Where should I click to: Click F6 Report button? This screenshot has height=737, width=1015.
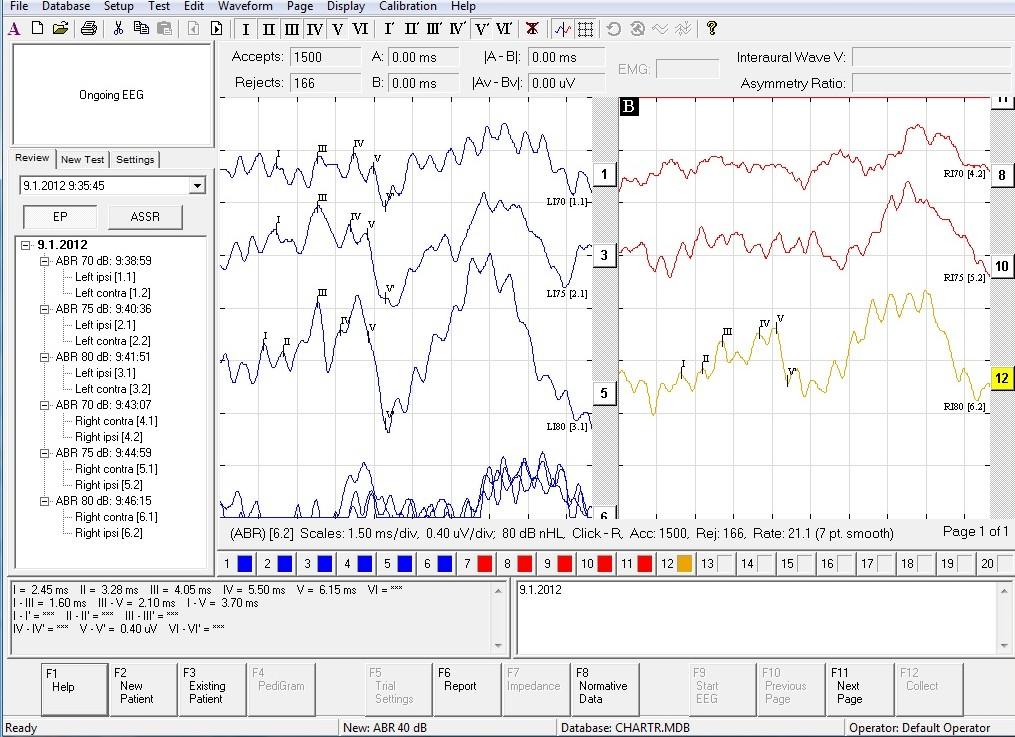coord(467,689)
